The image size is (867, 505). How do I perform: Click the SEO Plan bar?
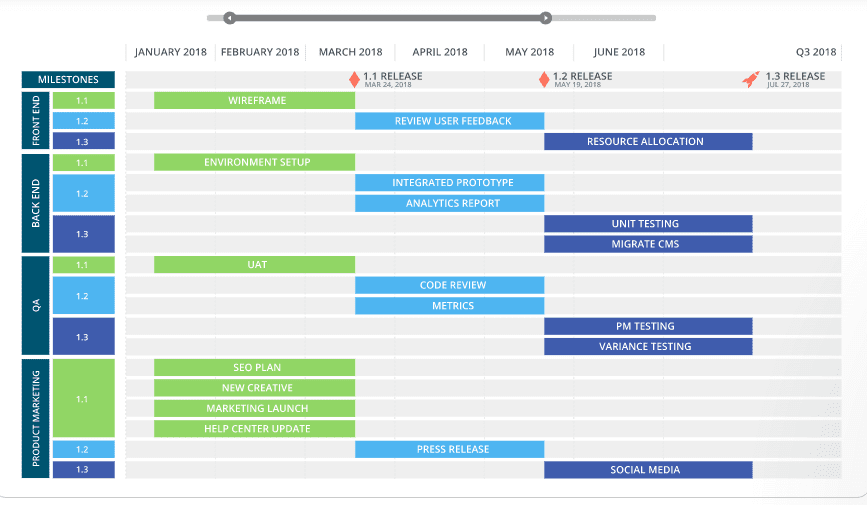pos(254,367)
